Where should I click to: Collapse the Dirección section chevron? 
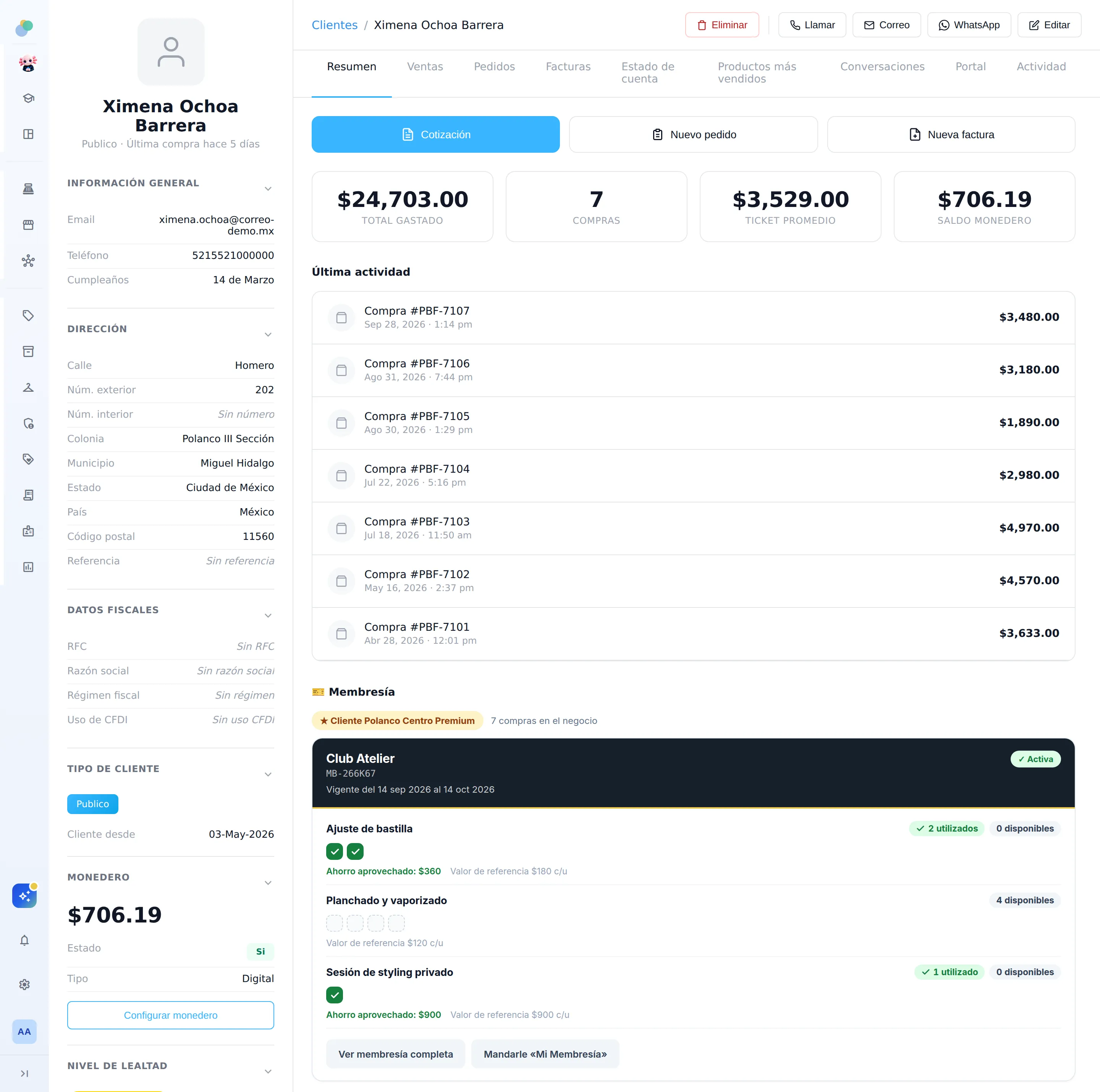(268, 334)
